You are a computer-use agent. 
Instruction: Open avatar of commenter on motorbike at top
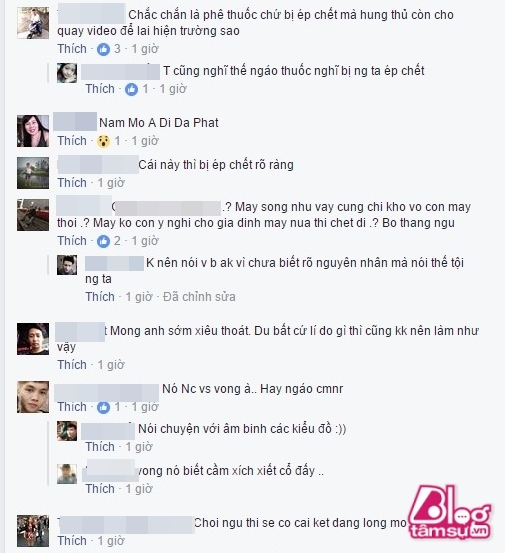point(33,23)
